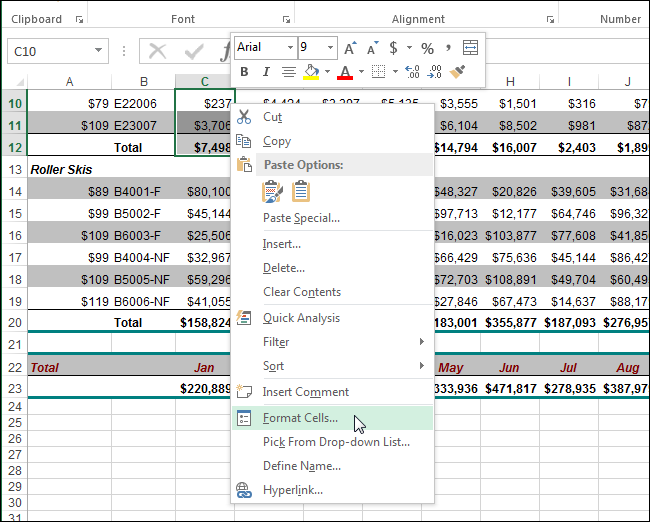This screenshot has width=650, height=522.
Task: Select Insert Comment in context menu
Action: click(305, 392)
